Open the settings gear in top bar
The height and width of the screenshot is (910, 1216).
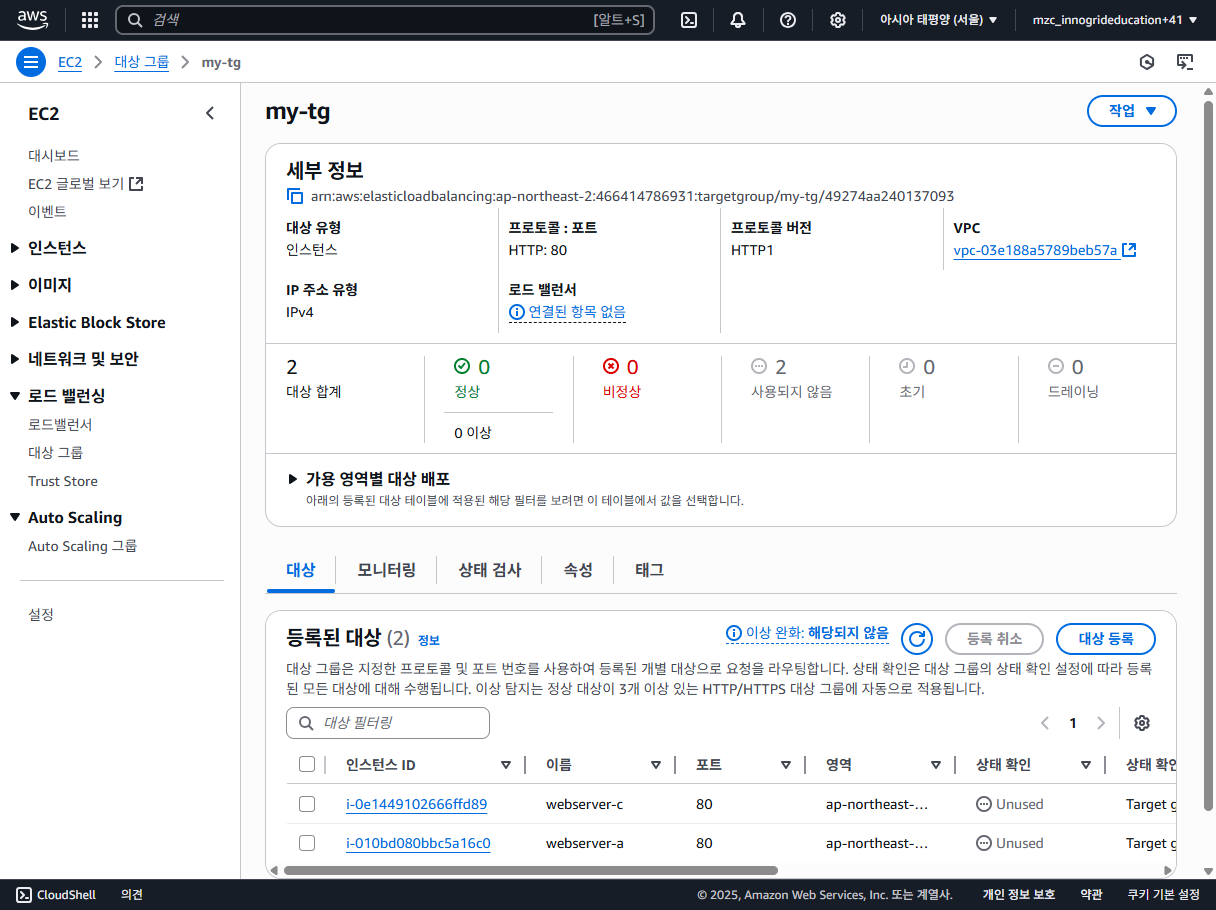(838, 20)
